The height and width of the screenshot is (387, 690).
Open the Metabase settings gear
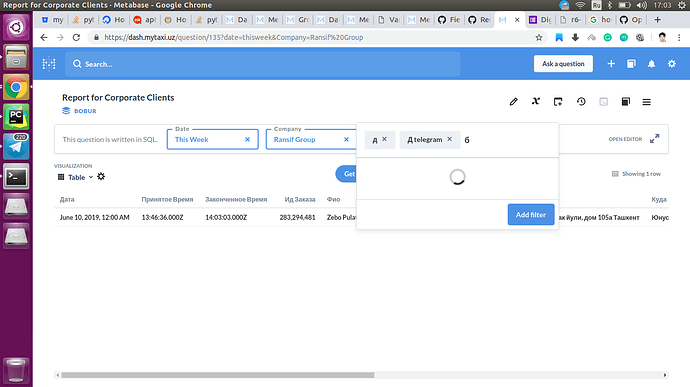pos(672,64)
